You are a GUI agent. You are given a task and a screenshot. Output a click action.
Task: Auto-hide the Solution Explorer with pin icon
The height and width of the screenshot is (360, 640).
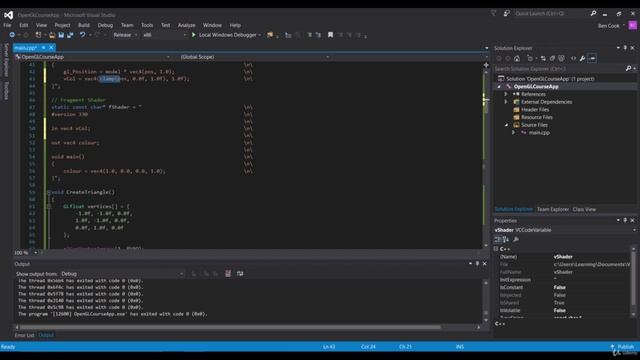625,48
